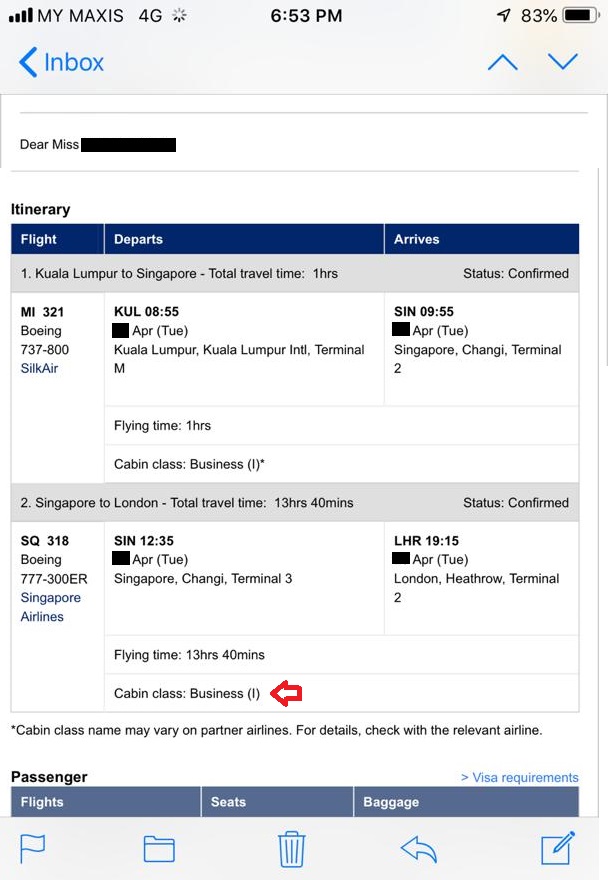Image resolution: width=608 pixels, height=880 pixels.
Task: Show next message with down arrow
Action: [563, 62]
